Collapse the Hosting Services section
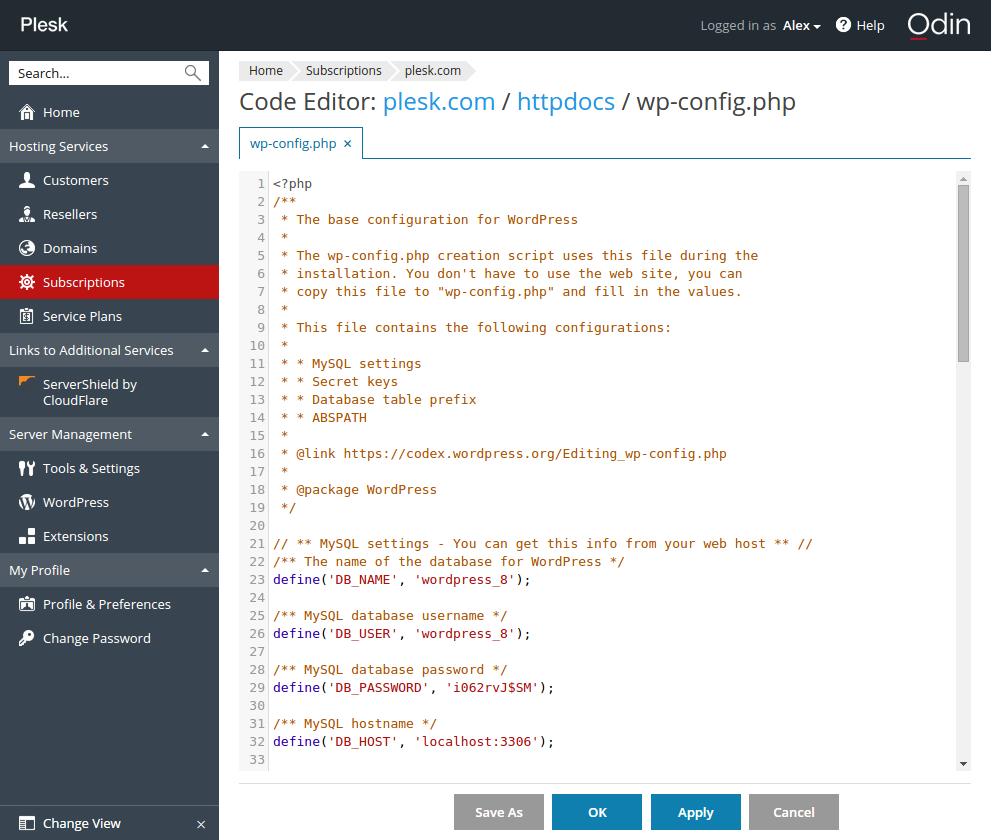 205,147
